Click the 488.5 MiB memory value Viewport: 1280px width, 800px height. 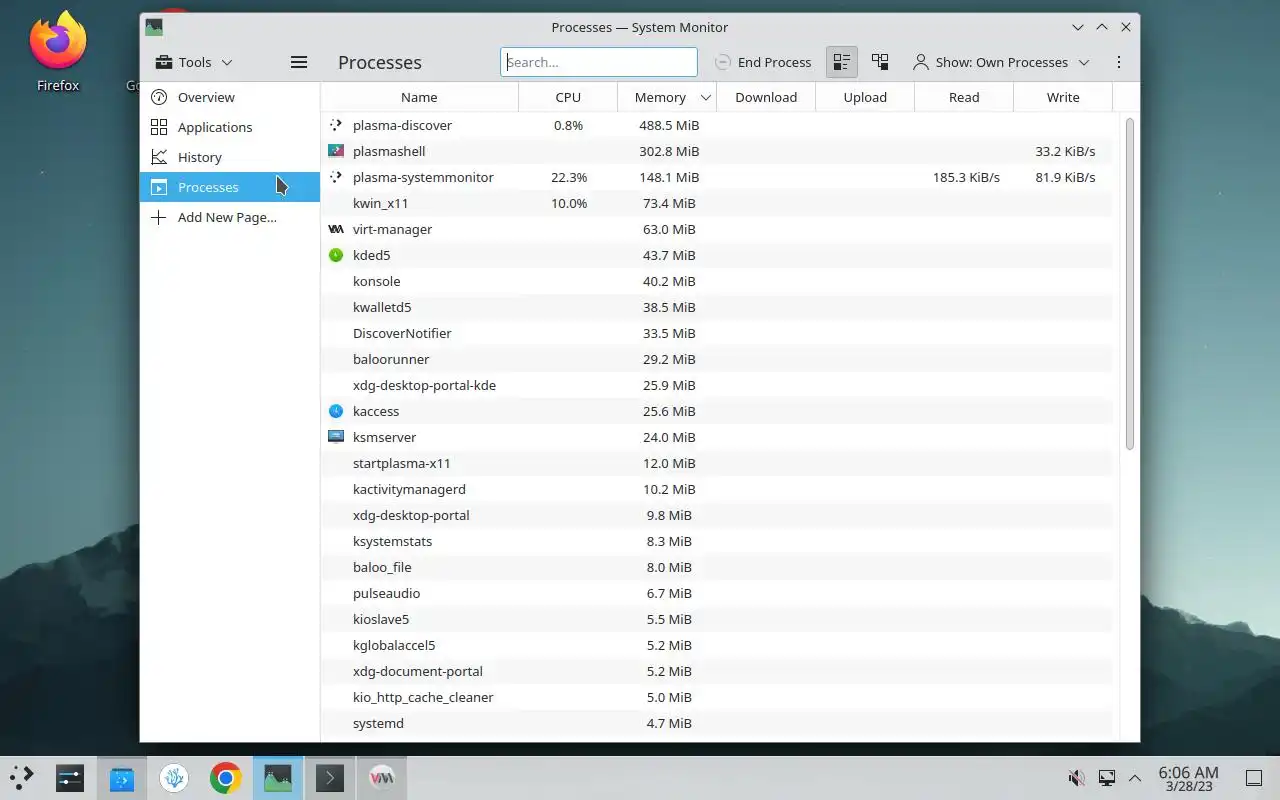[x=669, y=125]
